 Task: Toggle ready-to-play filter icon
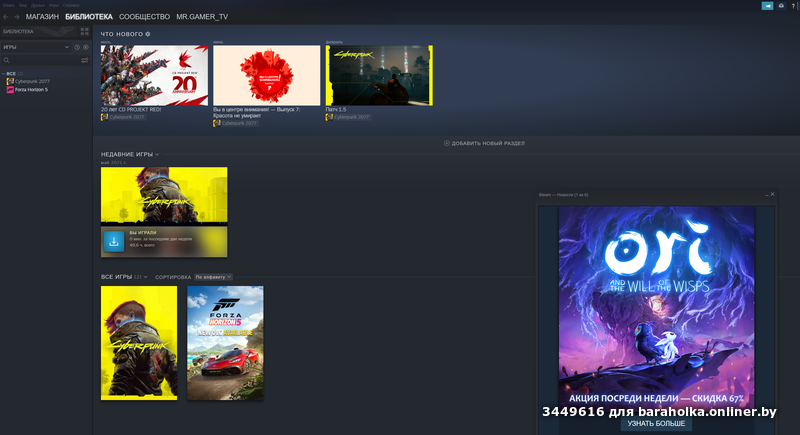86,47
